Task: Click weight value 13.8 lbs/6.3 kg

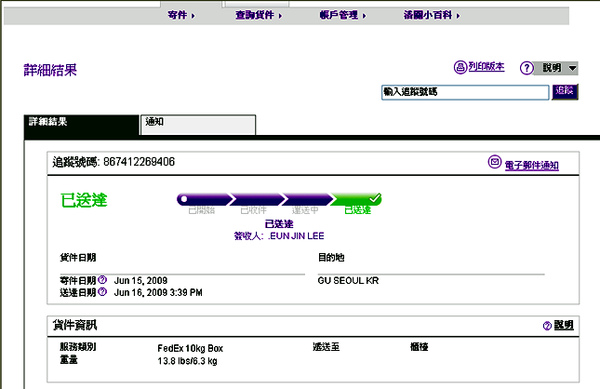Action: click(188, 361)
